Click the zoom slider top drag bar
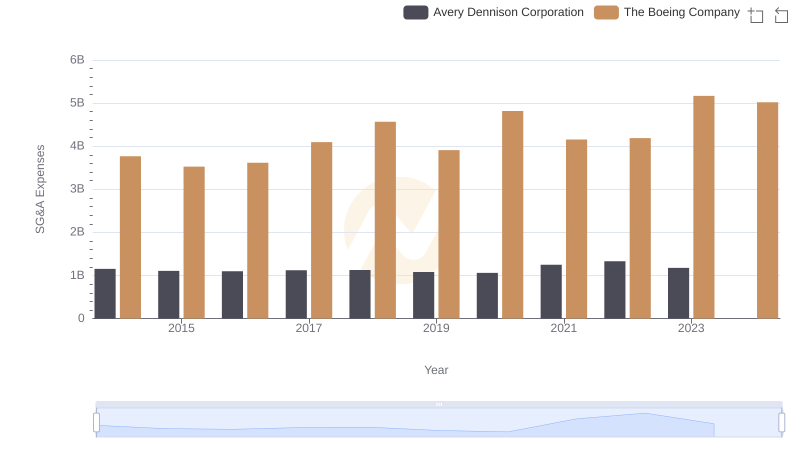The height and width of the screenshot is (461, 800). [x=439, y=404]
